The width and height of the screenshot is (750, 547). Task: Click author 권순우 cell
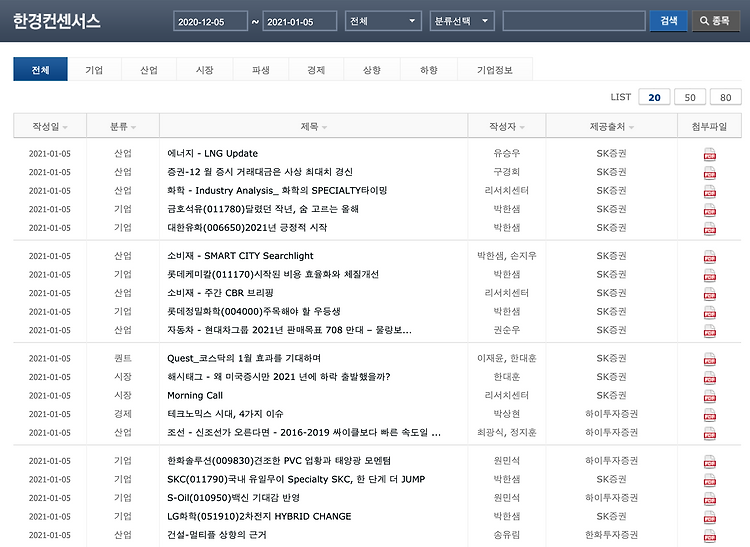tap(507, 330)
